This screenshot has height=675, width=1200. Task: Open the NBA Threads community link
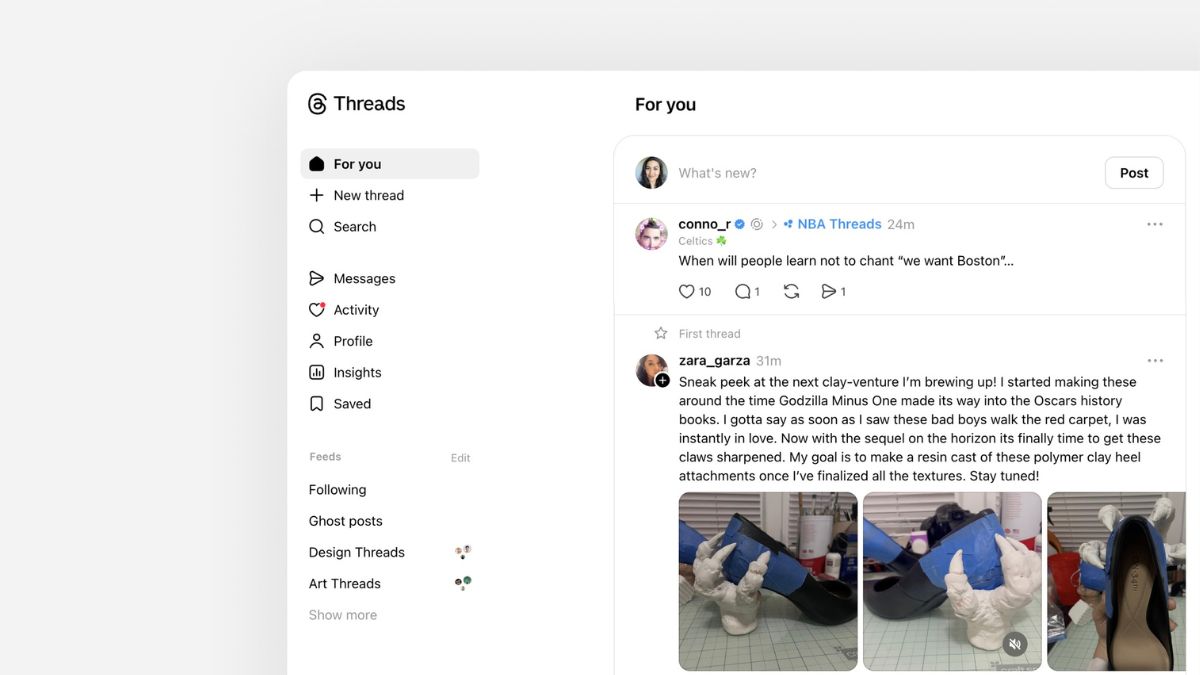click(838, 224)
